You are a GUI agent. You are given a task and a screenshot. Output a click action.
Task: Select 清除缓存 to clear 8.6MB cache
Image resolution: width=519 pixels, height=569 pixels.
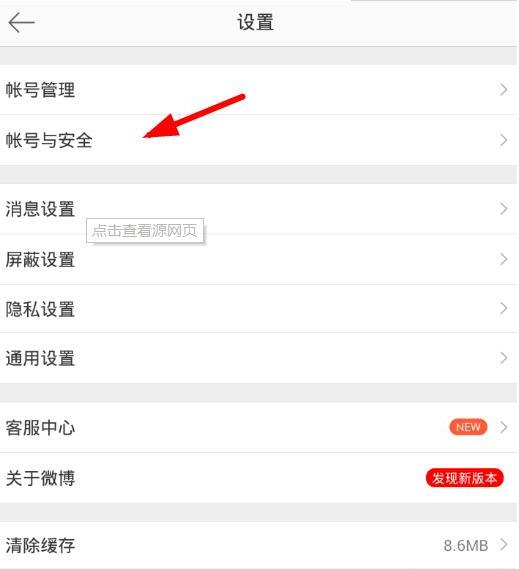pos(258,545)
